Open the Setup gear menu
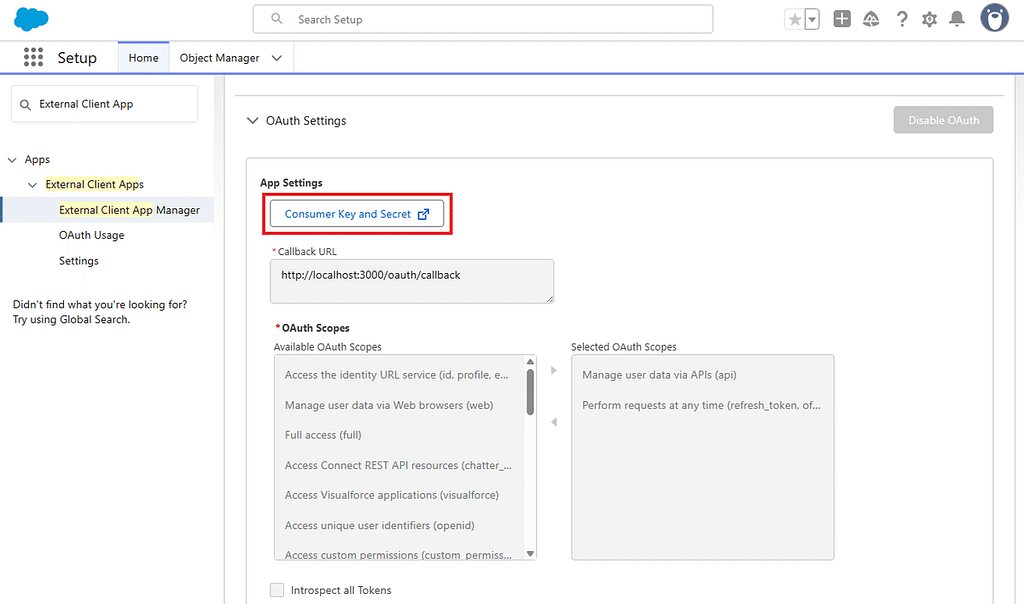The image size is (1024, 604). 929,19
